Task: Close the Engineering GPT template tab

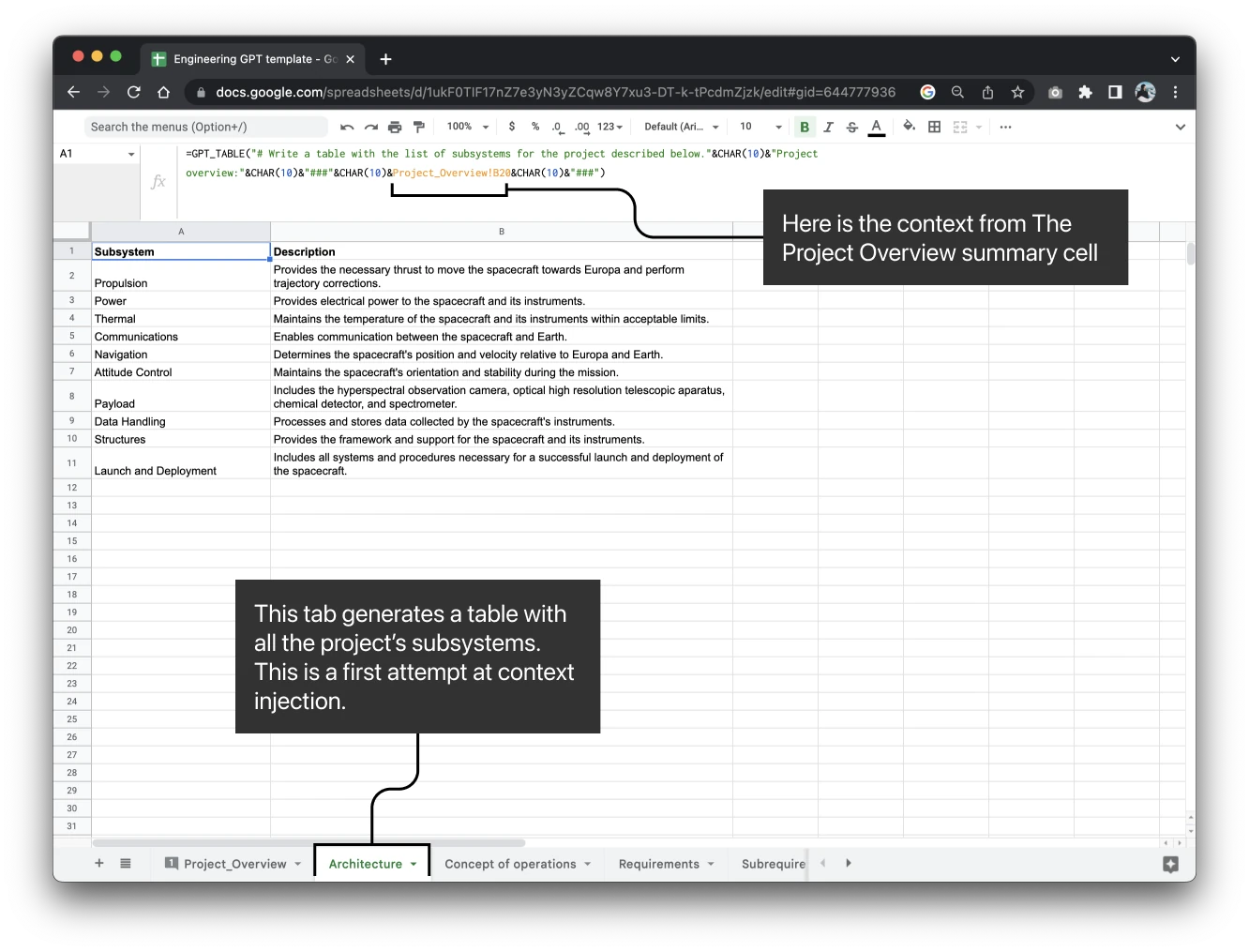Action: (x=350, y=59)
